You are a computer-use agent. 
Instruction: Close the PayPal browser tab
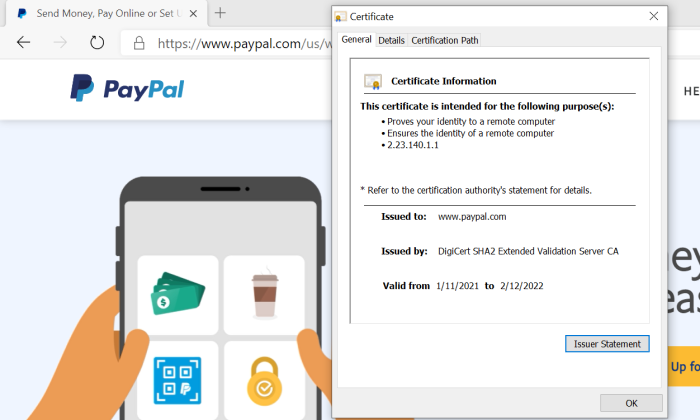(193, 13)
